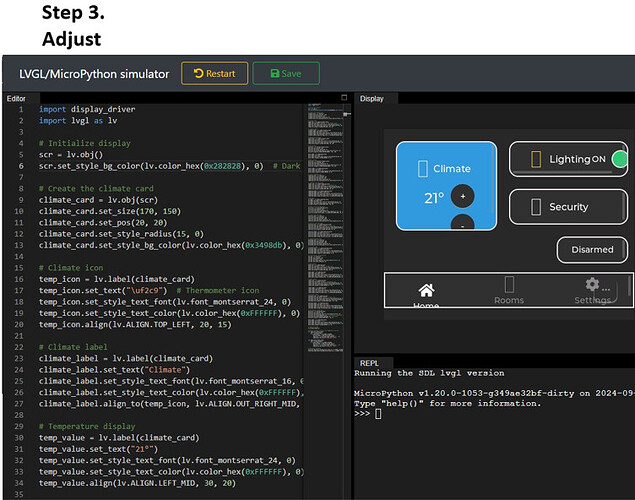Click 'import lvgl as lv' line
This screenshot has width=635, height=500.
tap(78, 121)
